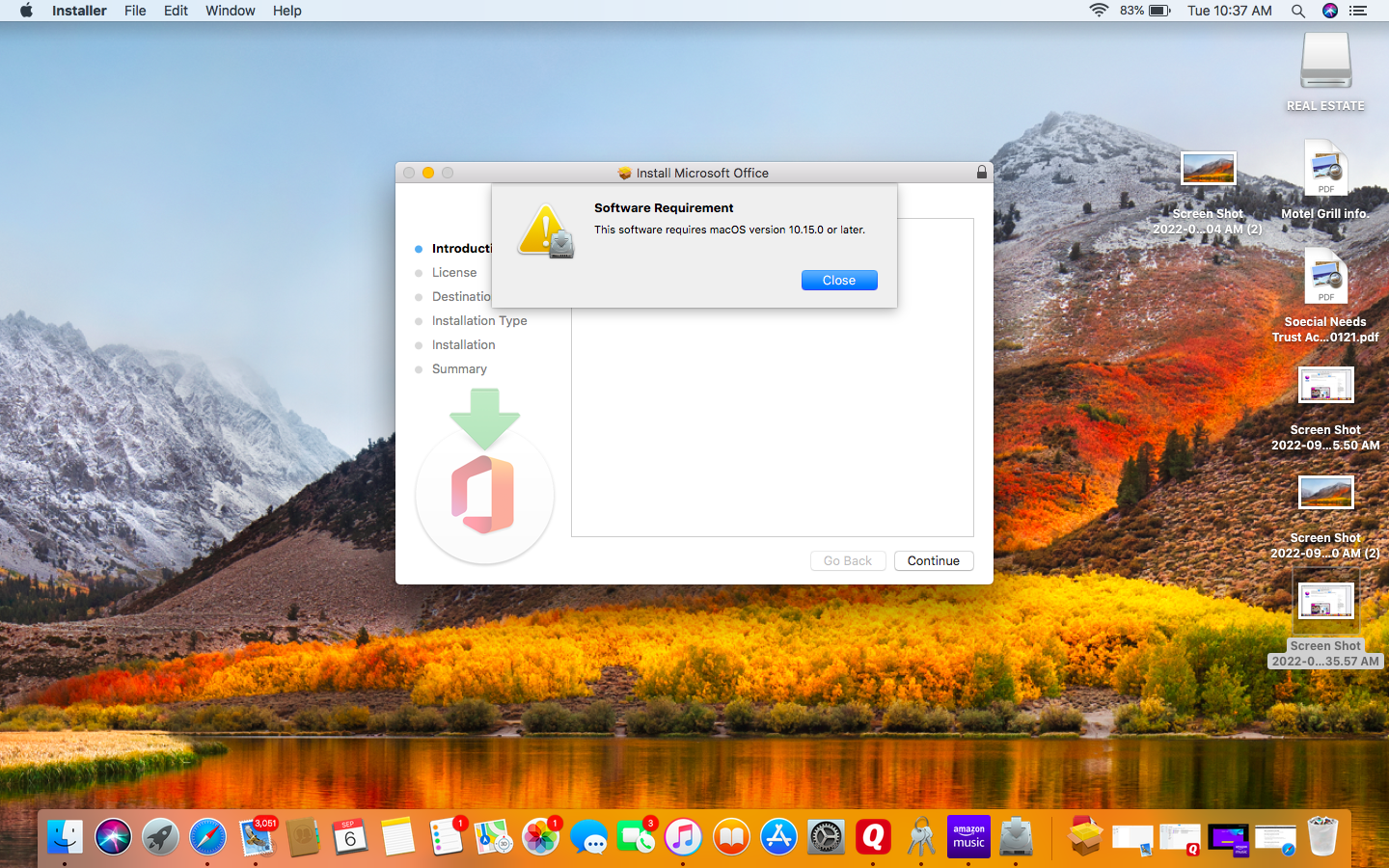Open the App Store from the Dock

coord(778,836)
